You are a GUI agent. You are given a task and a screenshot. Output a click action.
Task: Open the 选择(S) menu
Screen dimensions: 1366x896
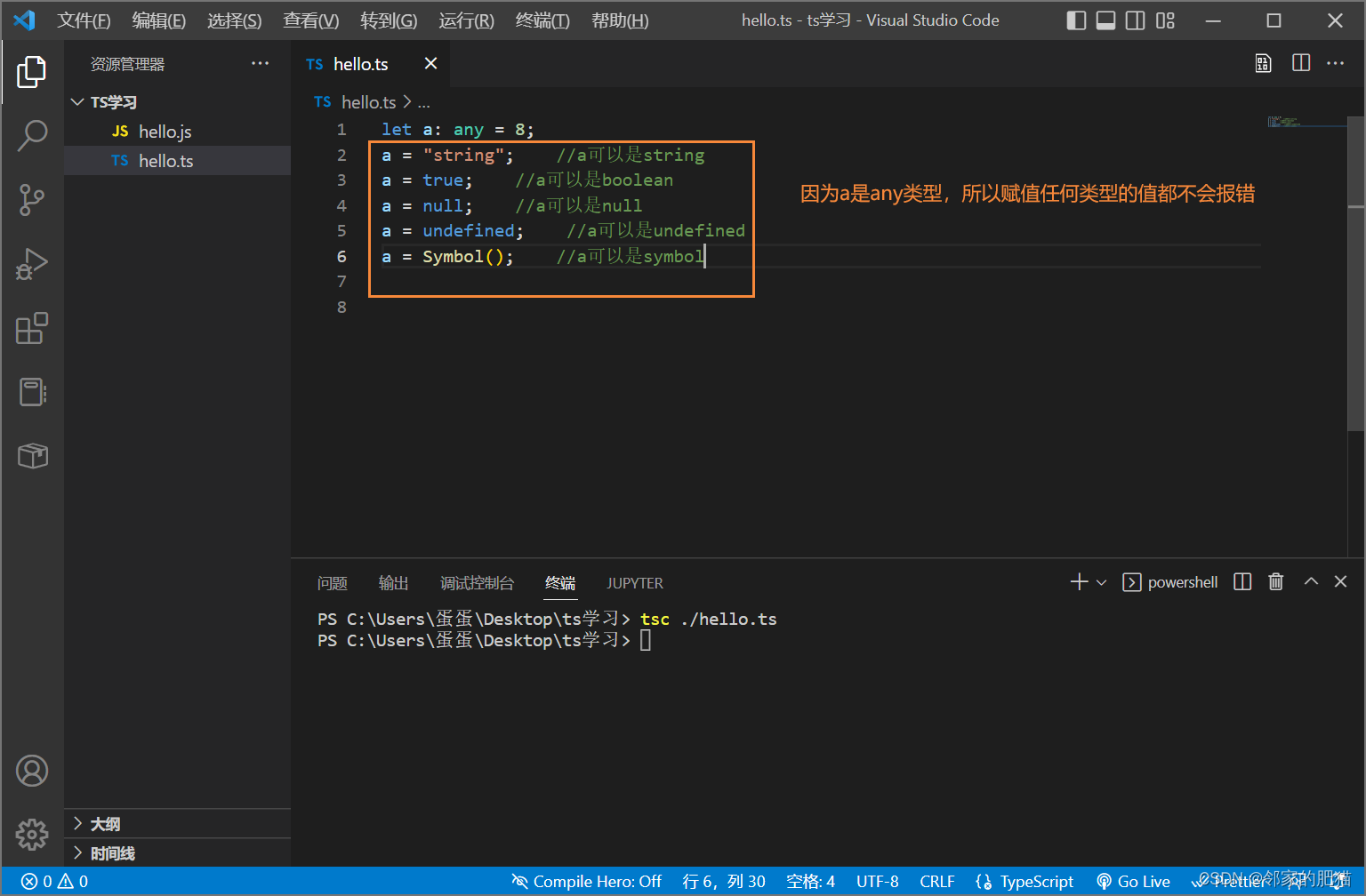(x=235, y=20)
